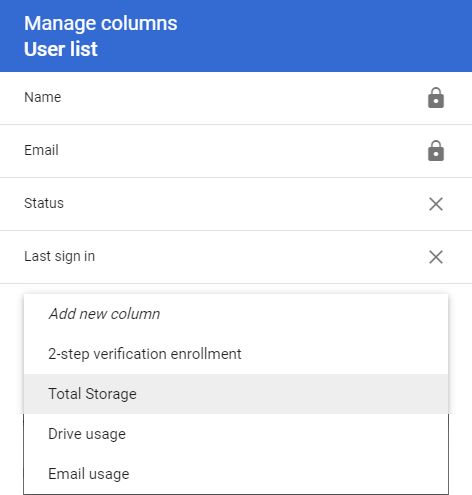Remove the Status column with its X

tap(436, 204)
